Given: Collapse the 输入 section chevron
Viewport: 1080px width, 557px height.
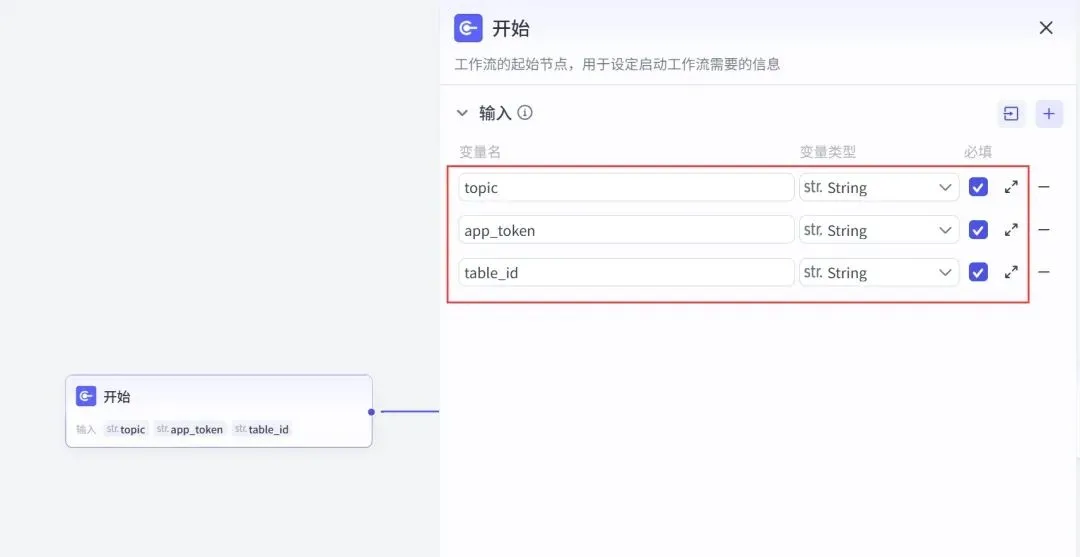Looking at the screenshot, I should (462, 113).
